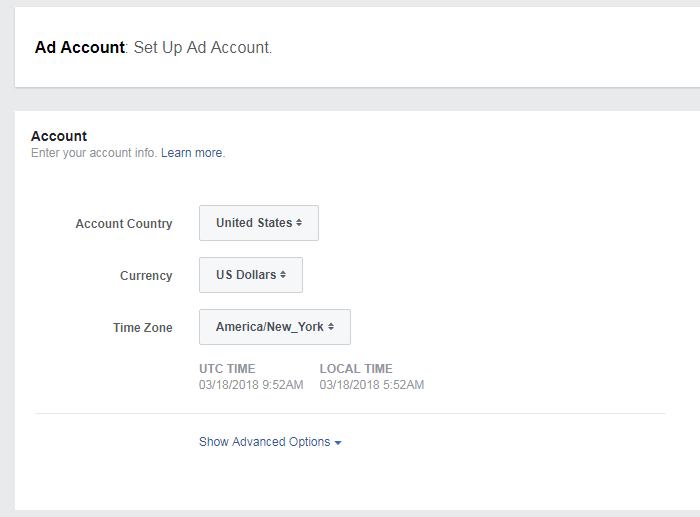
Task: Open the US Dollars currency dropdown
Action: (250, 275)
